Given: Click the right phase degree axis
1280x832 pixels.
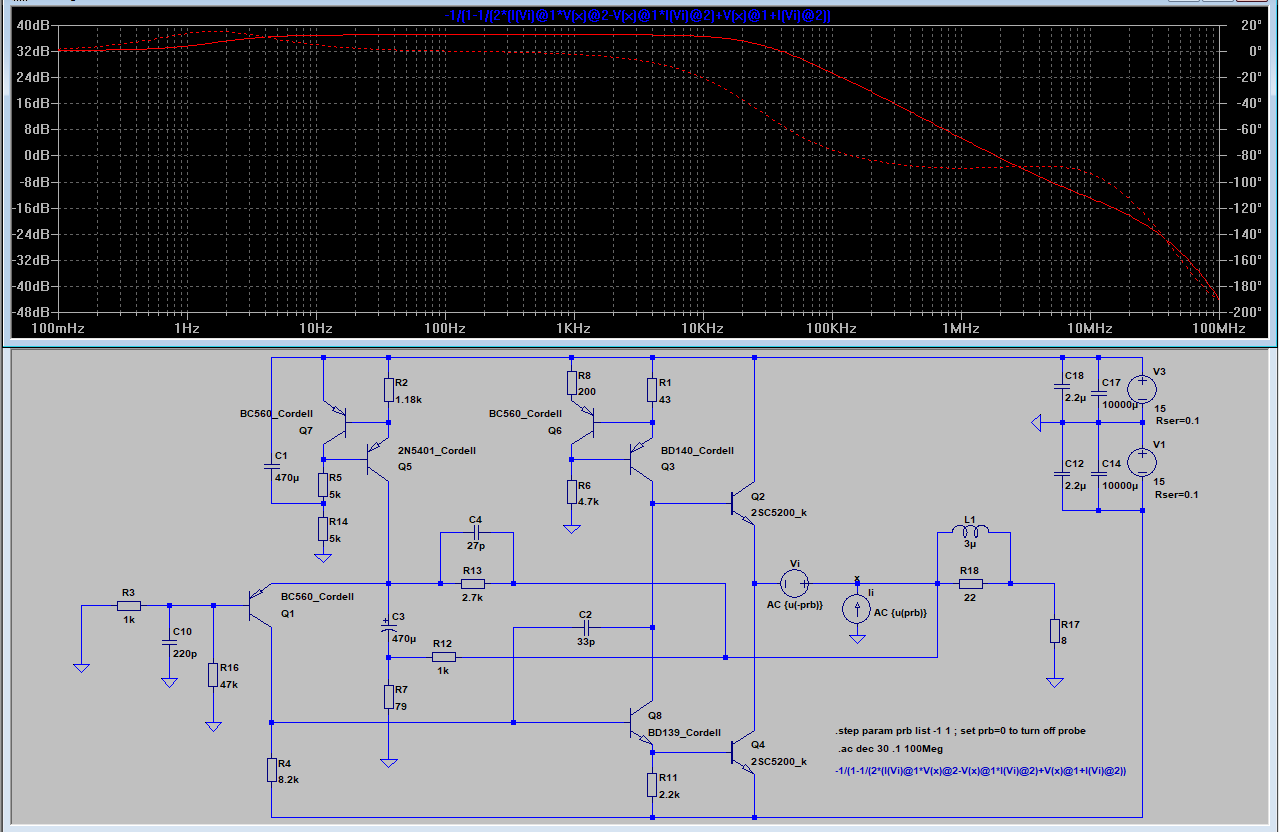Looking at the screenshot, I should [1249, 168].
